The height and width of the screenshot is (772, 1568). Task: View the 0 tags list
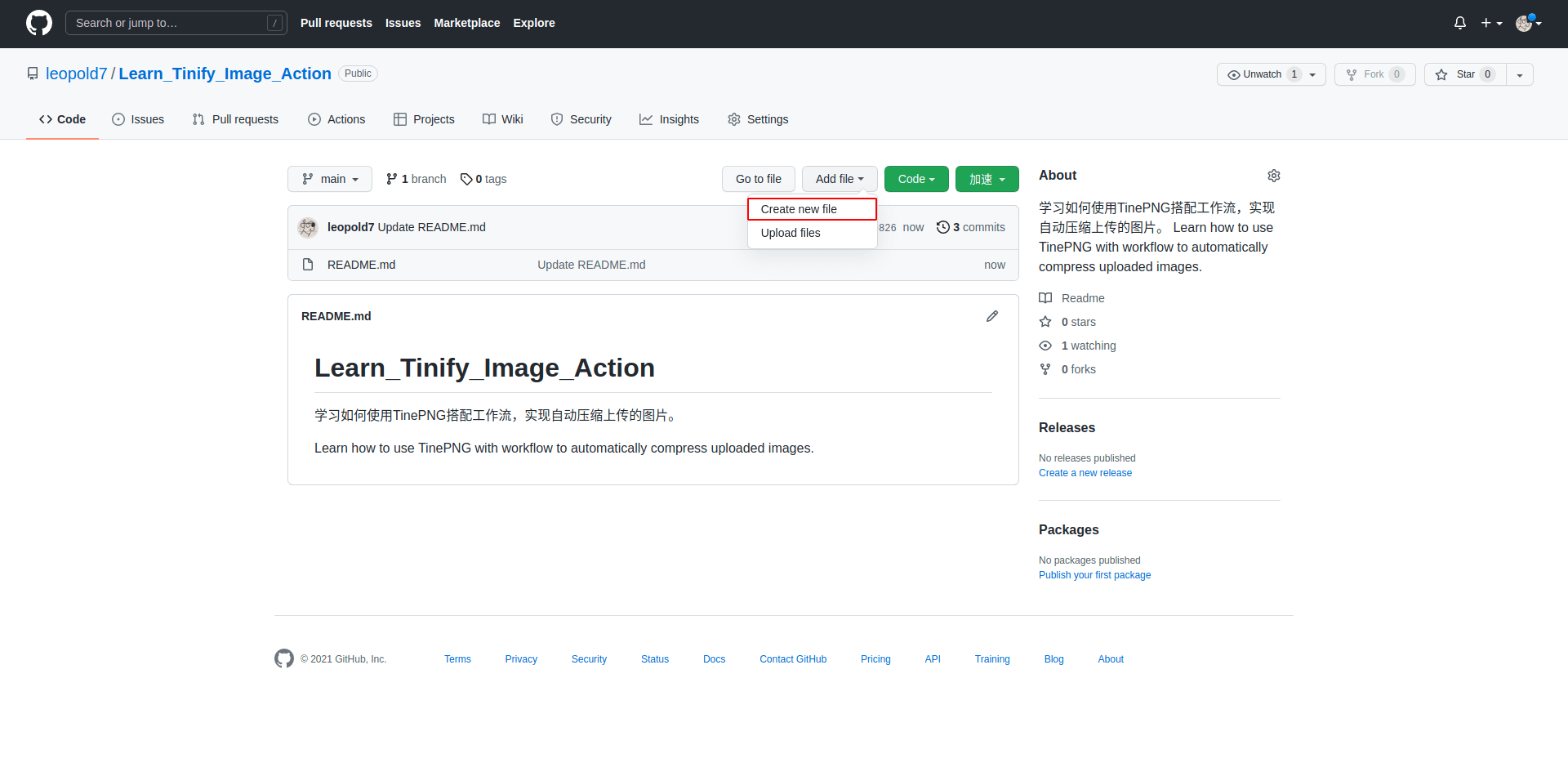click(483, 179)
